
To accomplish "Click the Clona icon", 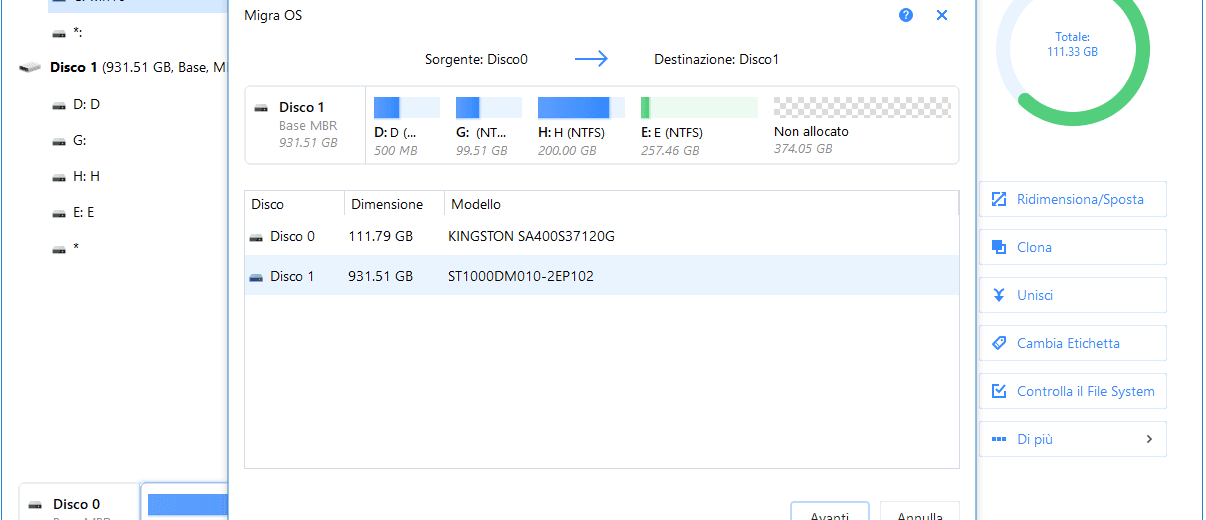I will point(998,247).
